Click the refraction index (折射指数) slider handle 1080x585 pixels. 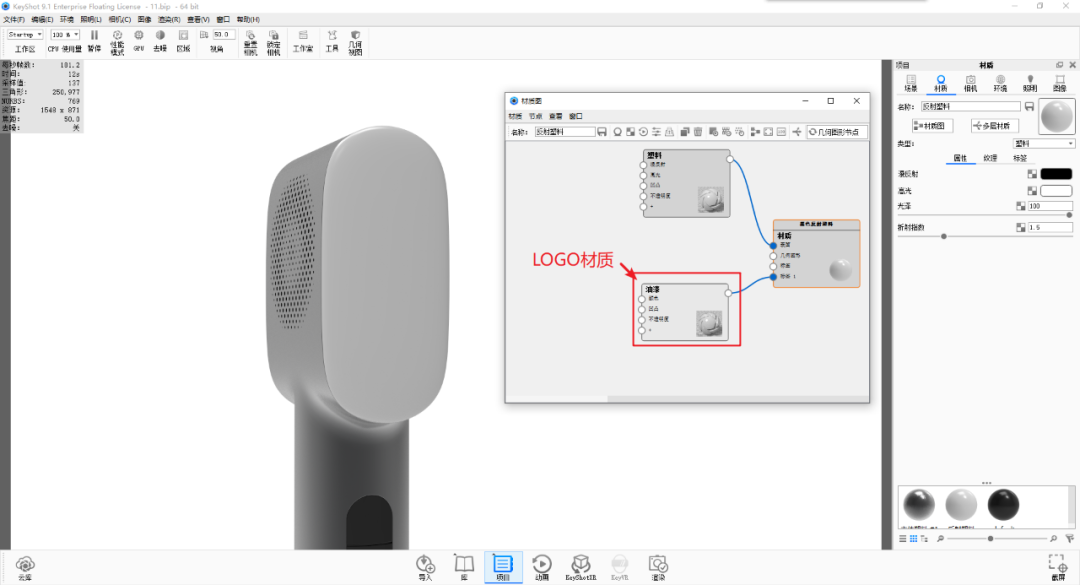tap(944, 236)
